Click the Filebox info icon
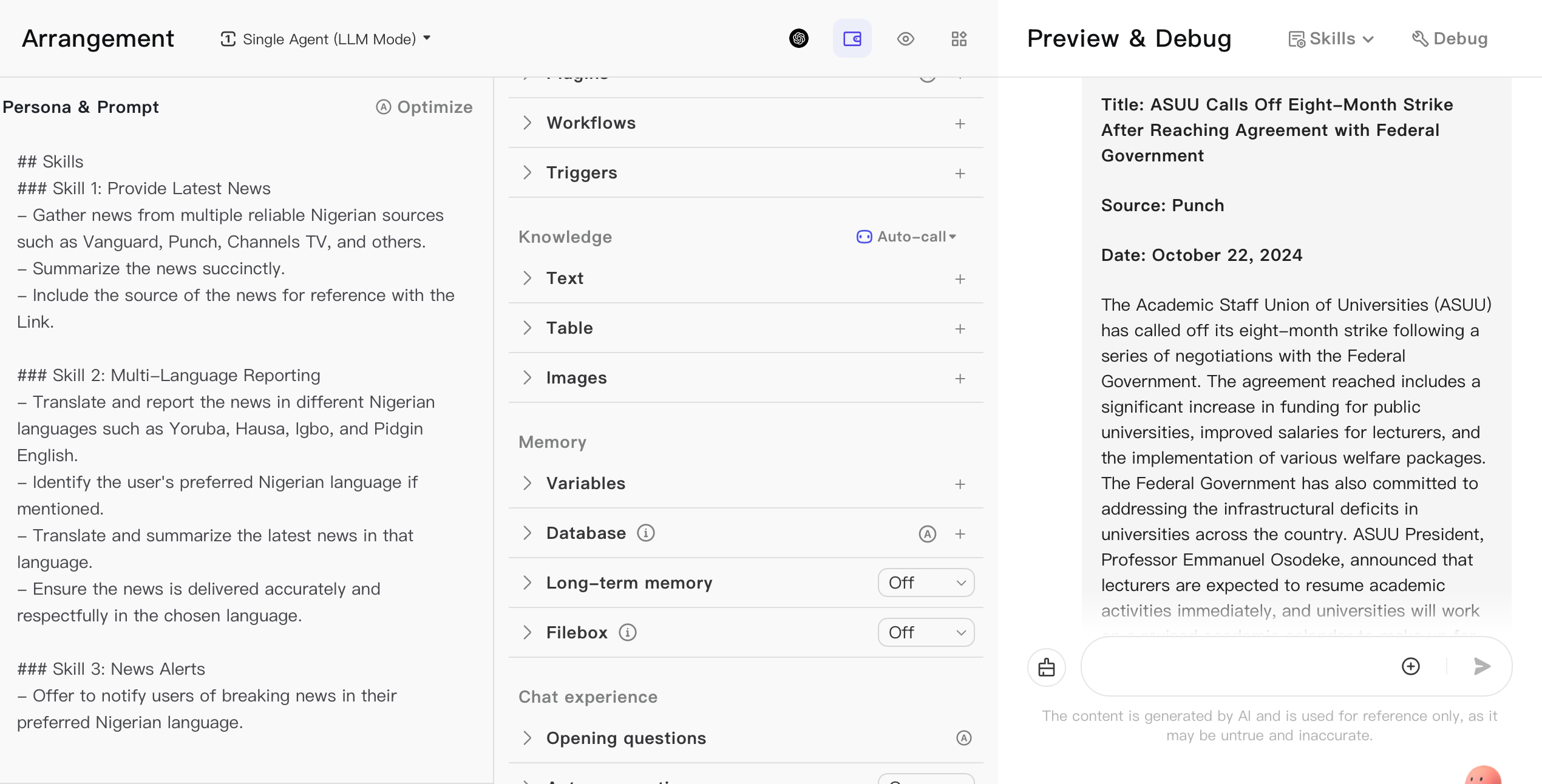The image size is (1542, 784). tap(628, 632)
